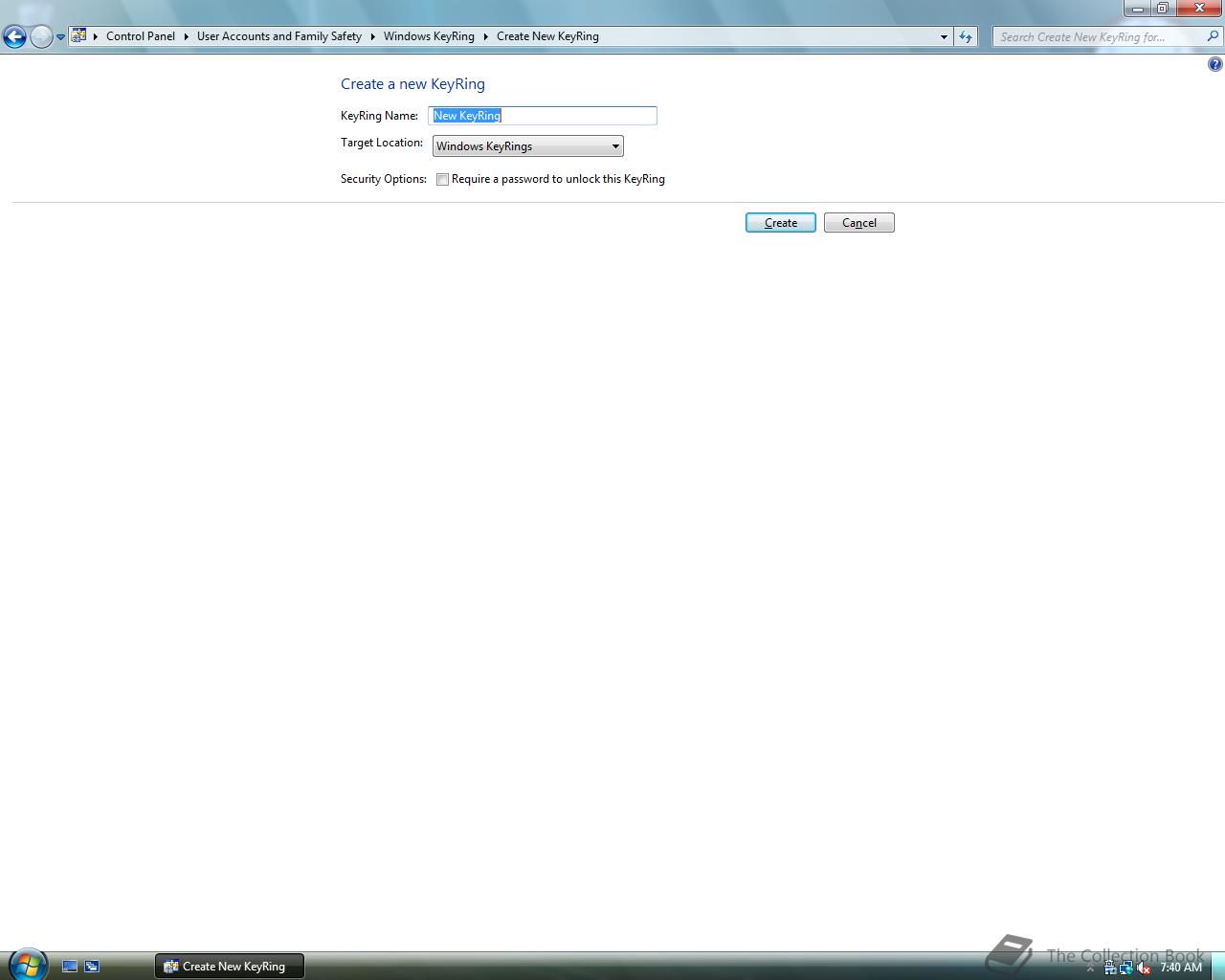Click the safely remove hardware tray icon
This screenshot has height=980, width=1225.
click(1110, 969)
